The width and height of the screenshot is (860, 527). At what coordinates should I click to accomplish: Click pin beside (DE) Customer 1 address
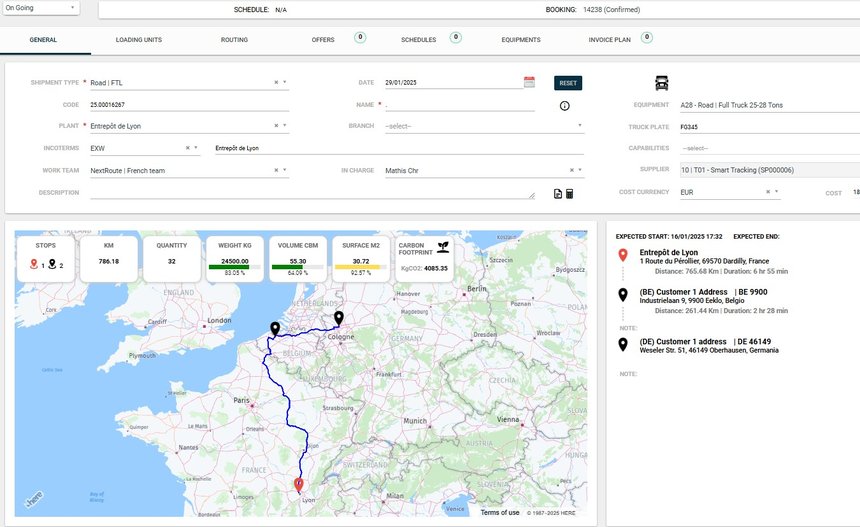(x=623, y=344)
